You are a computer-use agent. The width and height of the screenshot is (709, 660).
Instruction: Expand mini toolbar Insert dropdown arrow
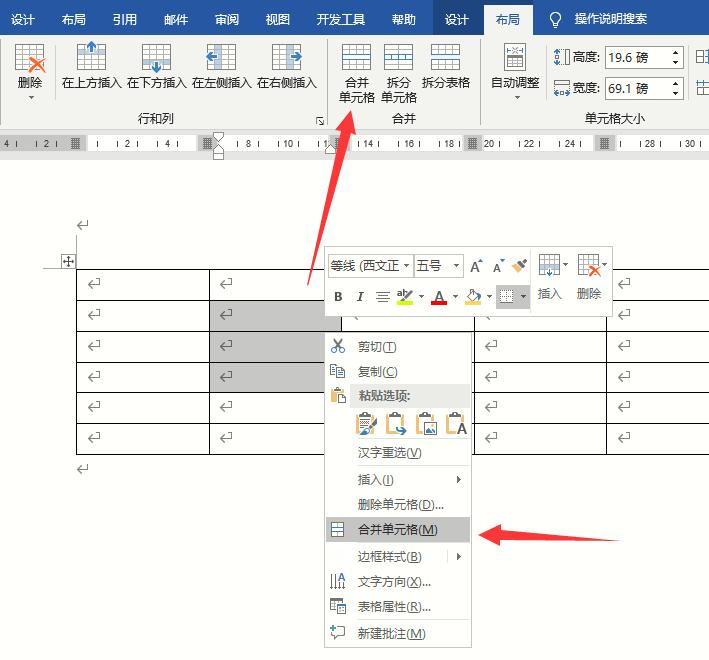pos(565,264)
